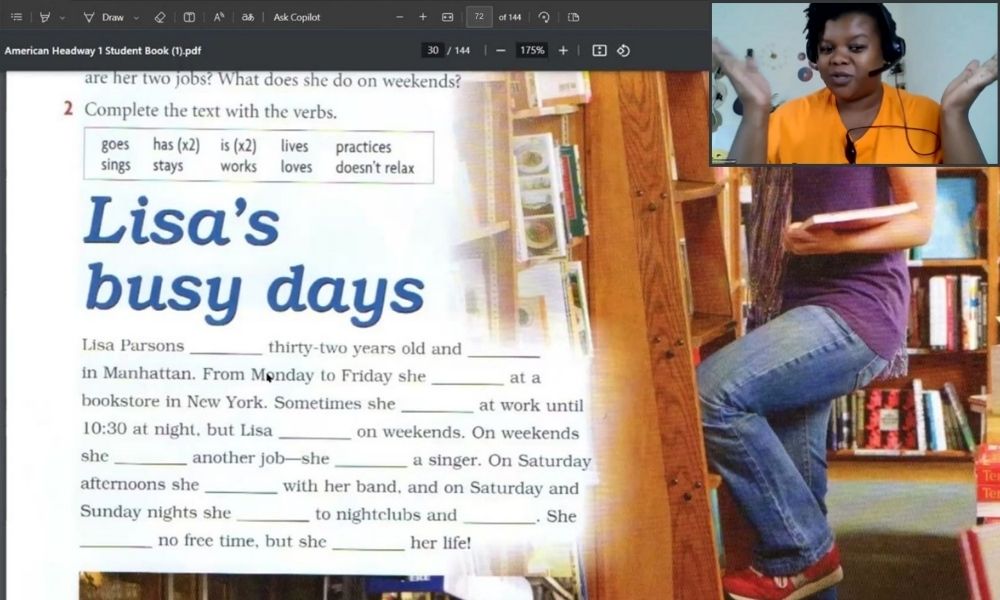The image size is (1000, 600).
Task: Open the table of contents panel
Action: (17, 17)
